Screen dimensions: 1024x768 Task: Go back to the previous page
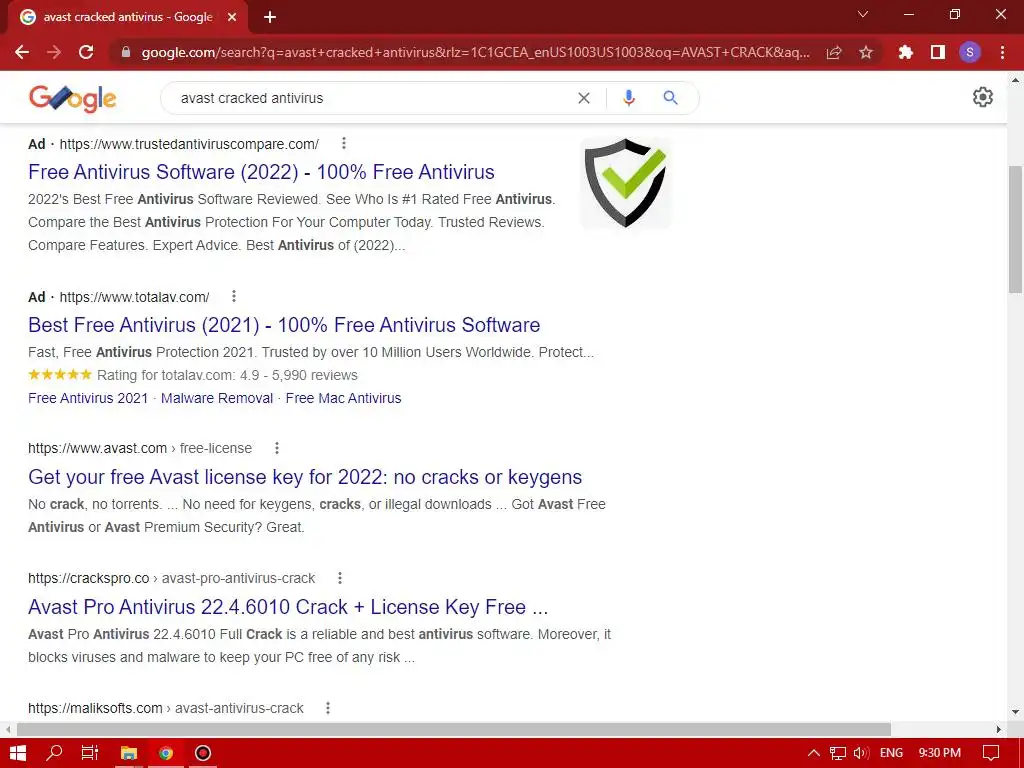click(22, 52)
